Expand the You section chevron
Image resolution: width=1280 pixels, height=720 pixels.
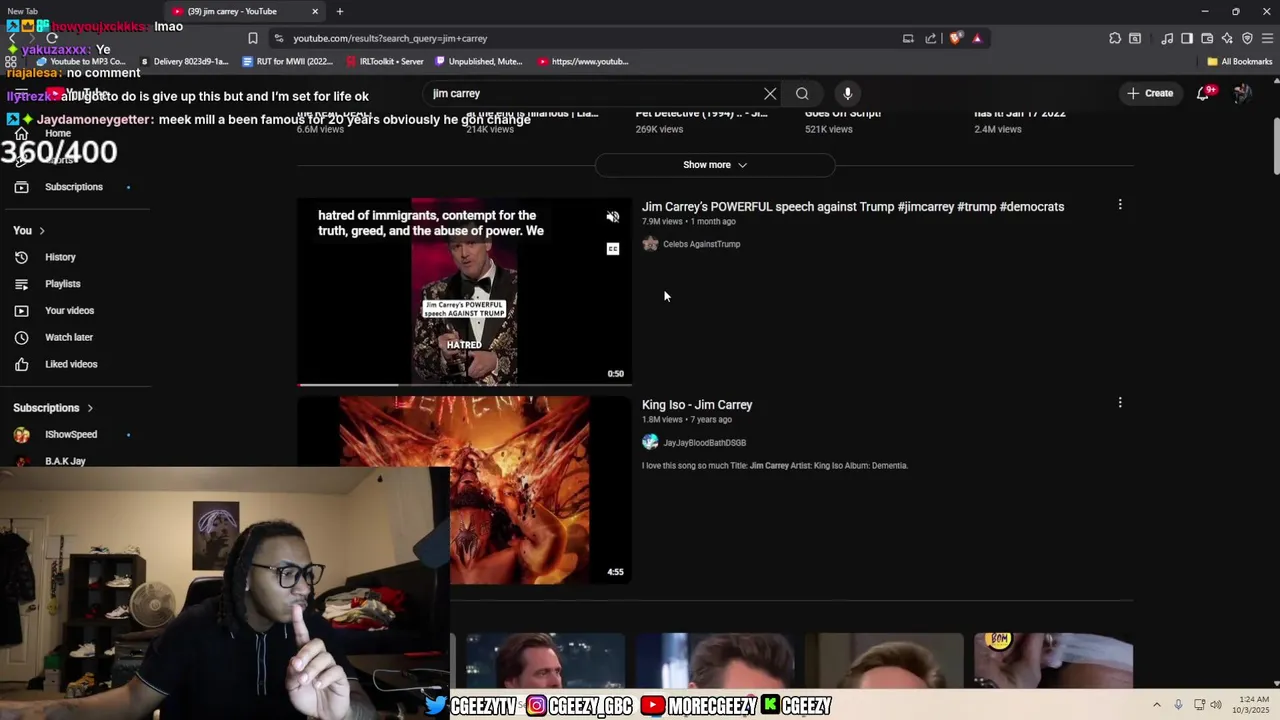pos(42,231)
